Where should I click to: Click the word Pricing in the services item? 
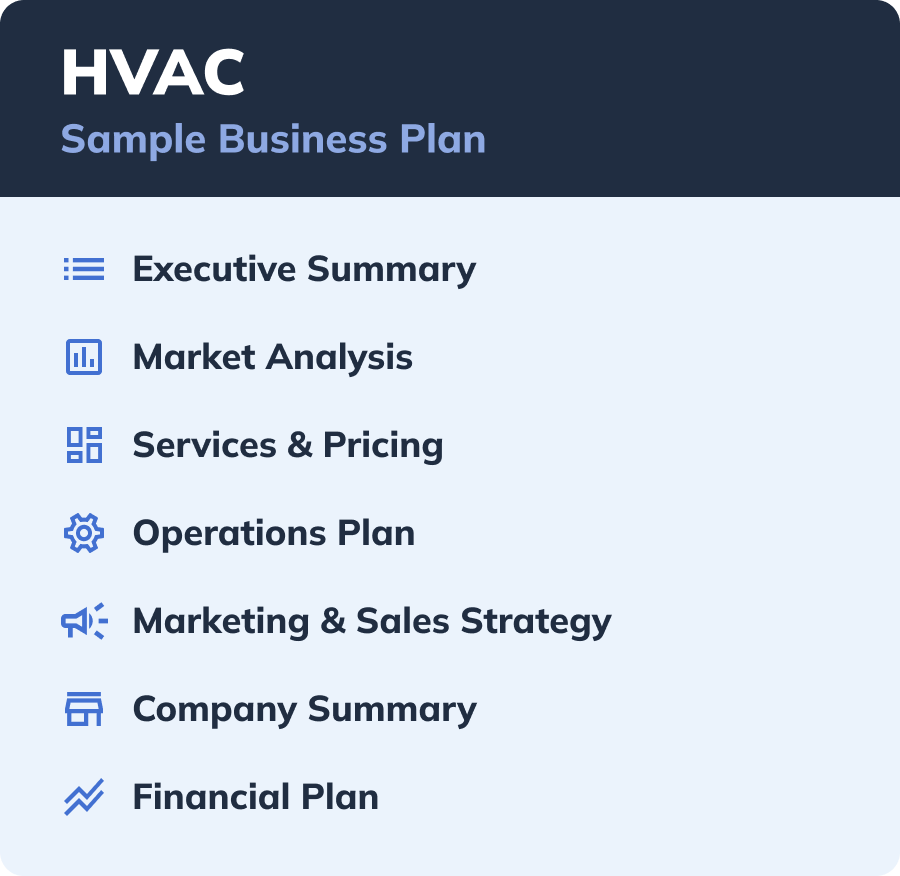[383, 445]
